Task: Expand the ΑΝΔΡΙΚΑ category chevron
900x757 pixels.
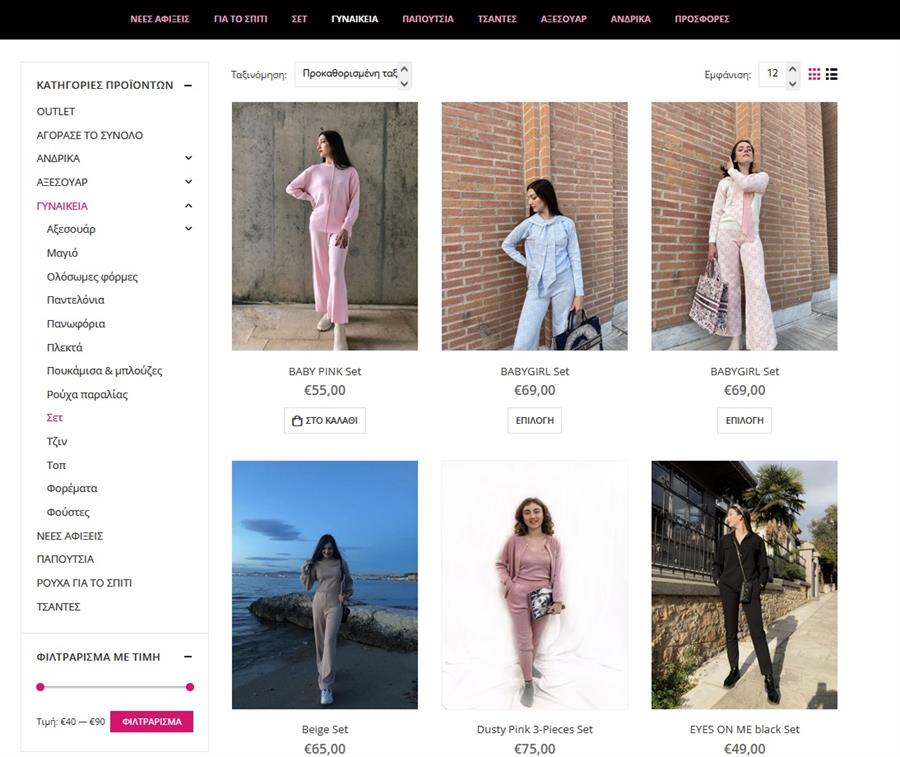Action: point(188,158)
